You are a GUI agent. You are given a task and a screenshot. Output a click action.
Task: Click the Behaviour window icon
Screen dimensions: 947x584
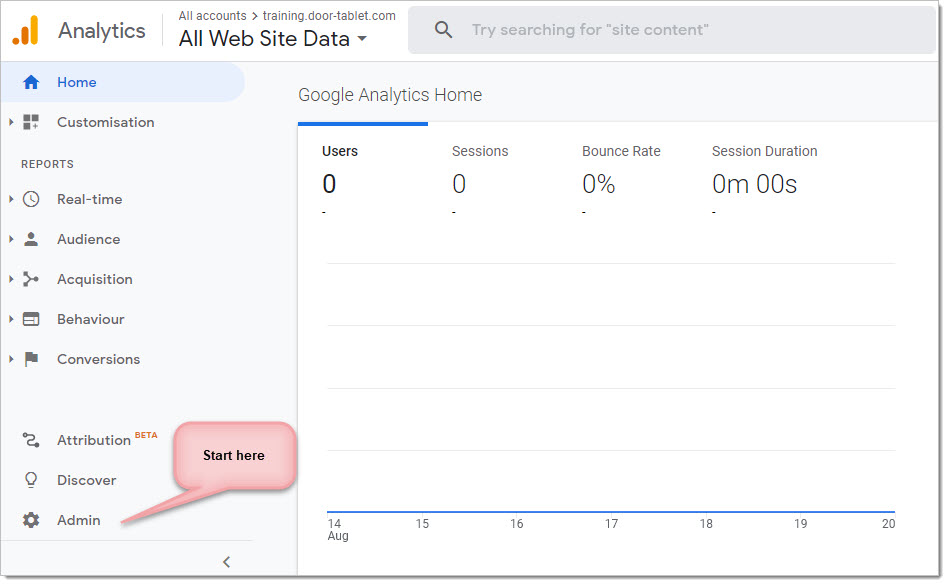[x=31, y=319]
